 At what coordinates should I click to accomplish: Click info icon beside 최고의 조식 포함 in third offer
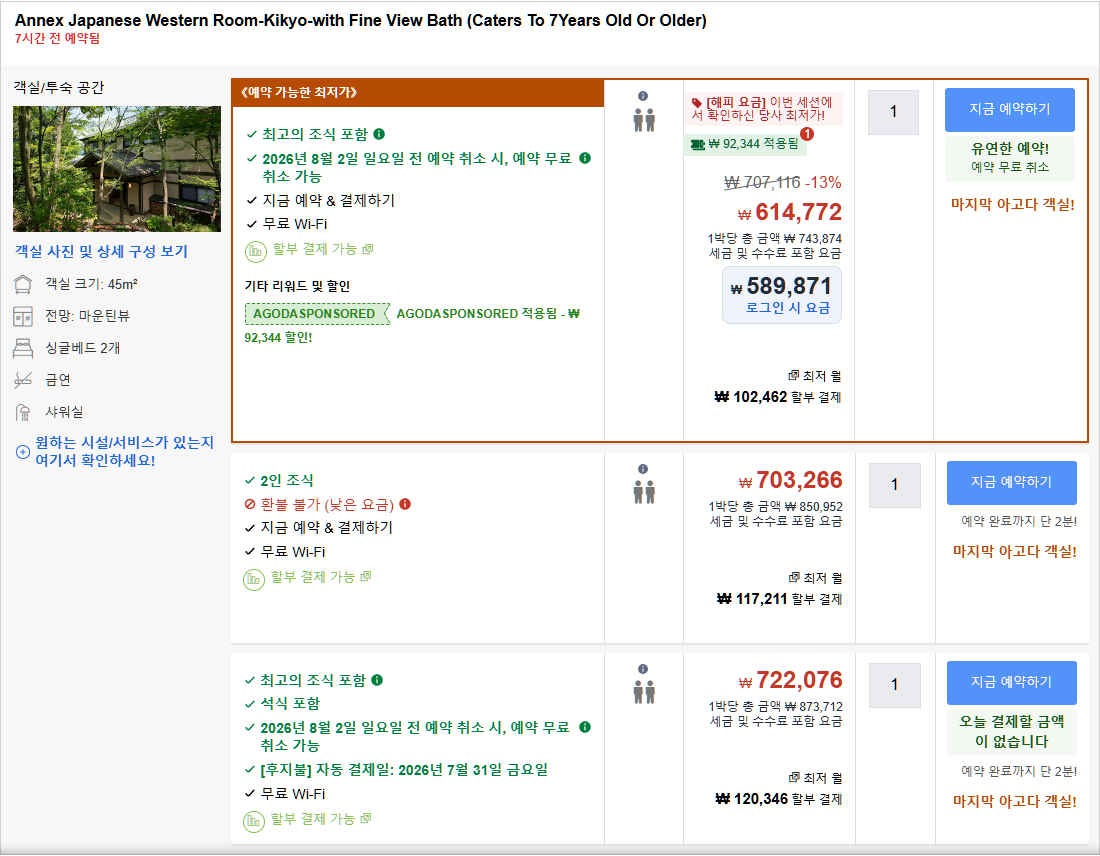(x=377, y=680)
